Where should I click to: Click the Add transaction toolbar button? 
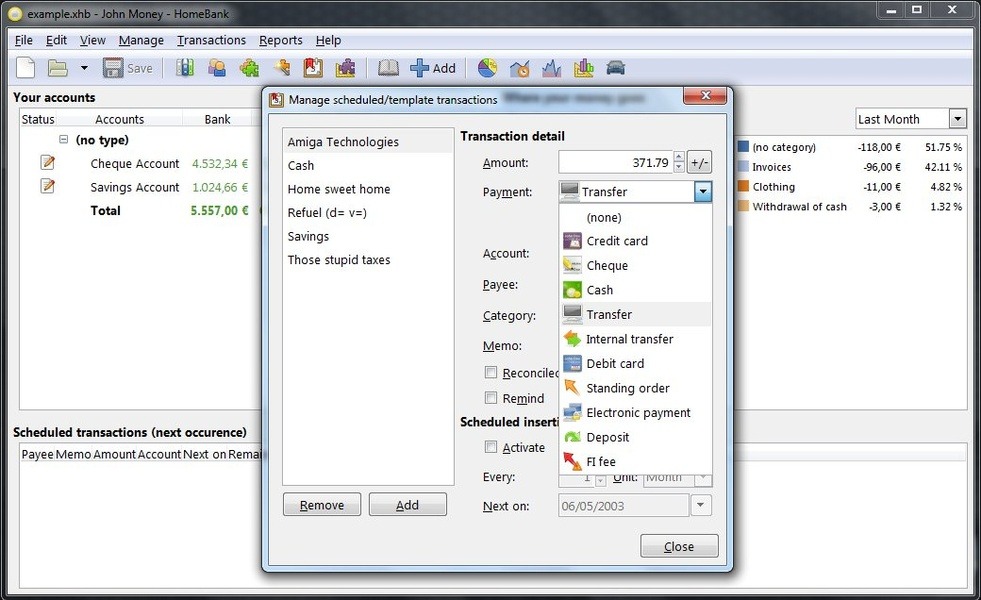point(432,68)
